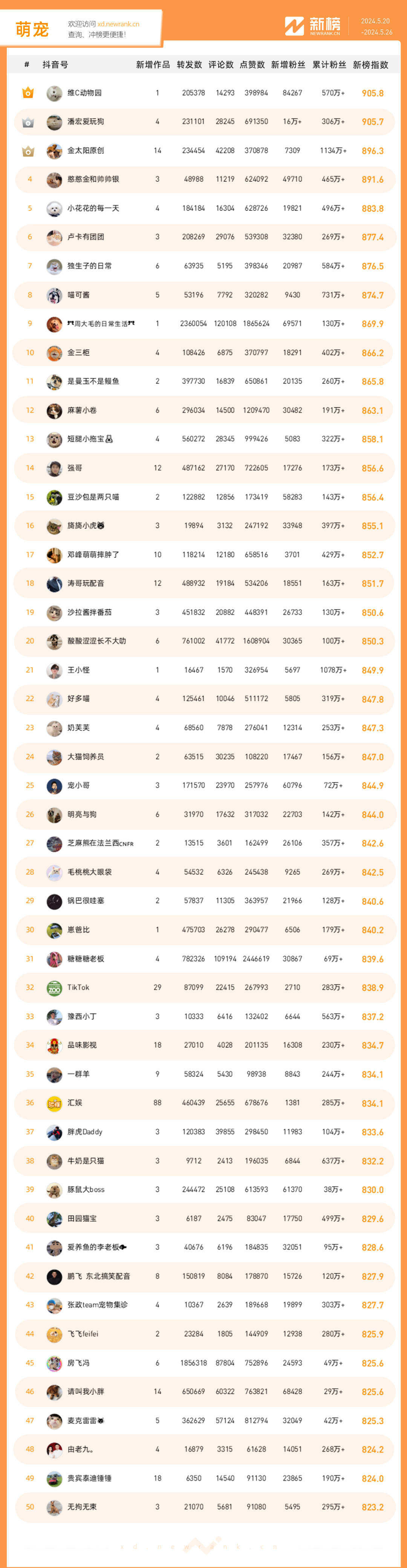
Task: Click the gold crown icon for rank one
Action: click(x=28, y=93)
